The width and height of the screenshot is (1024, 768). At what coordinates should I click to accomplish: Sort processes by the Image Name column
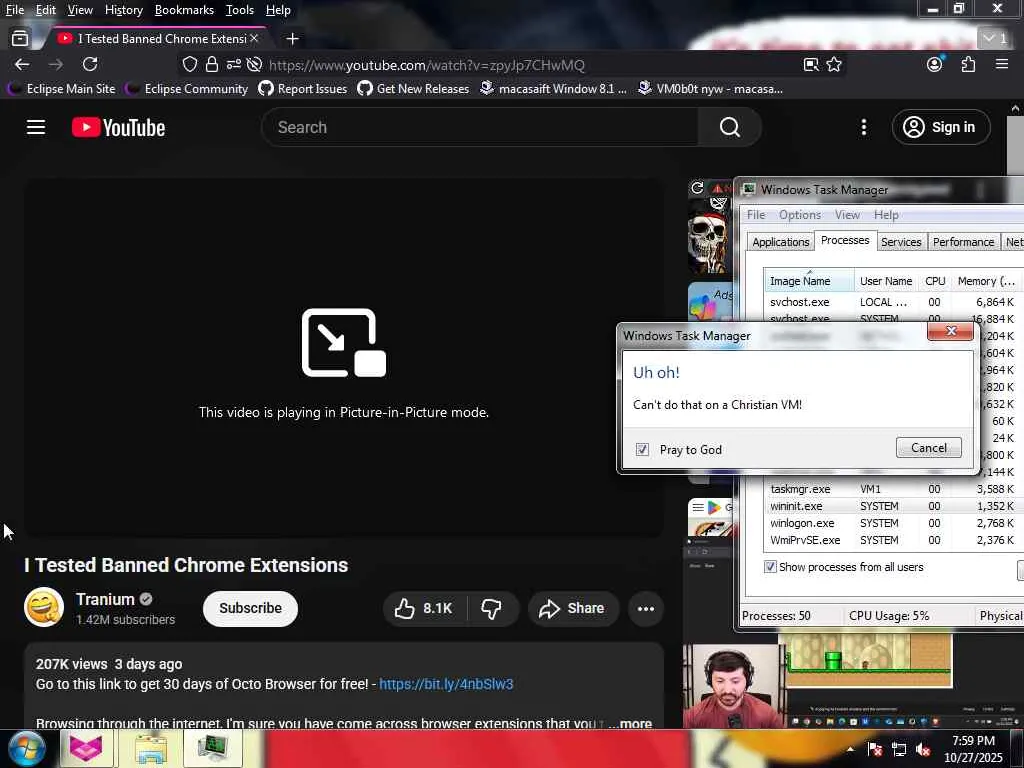808,281
